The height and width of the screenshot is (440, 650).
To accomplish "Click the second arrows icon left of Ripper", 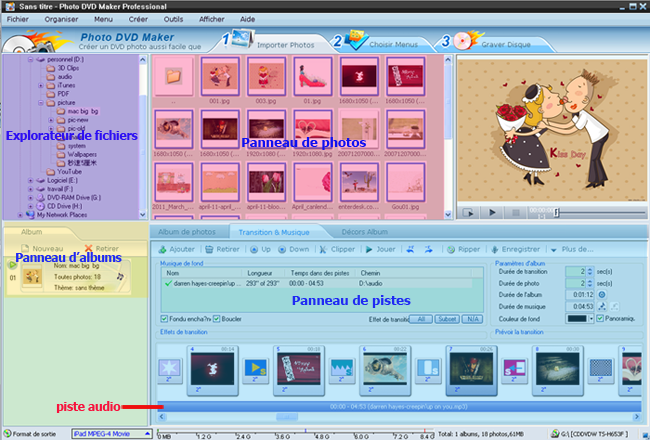I will pyautogui.click(x=429, y=249).
